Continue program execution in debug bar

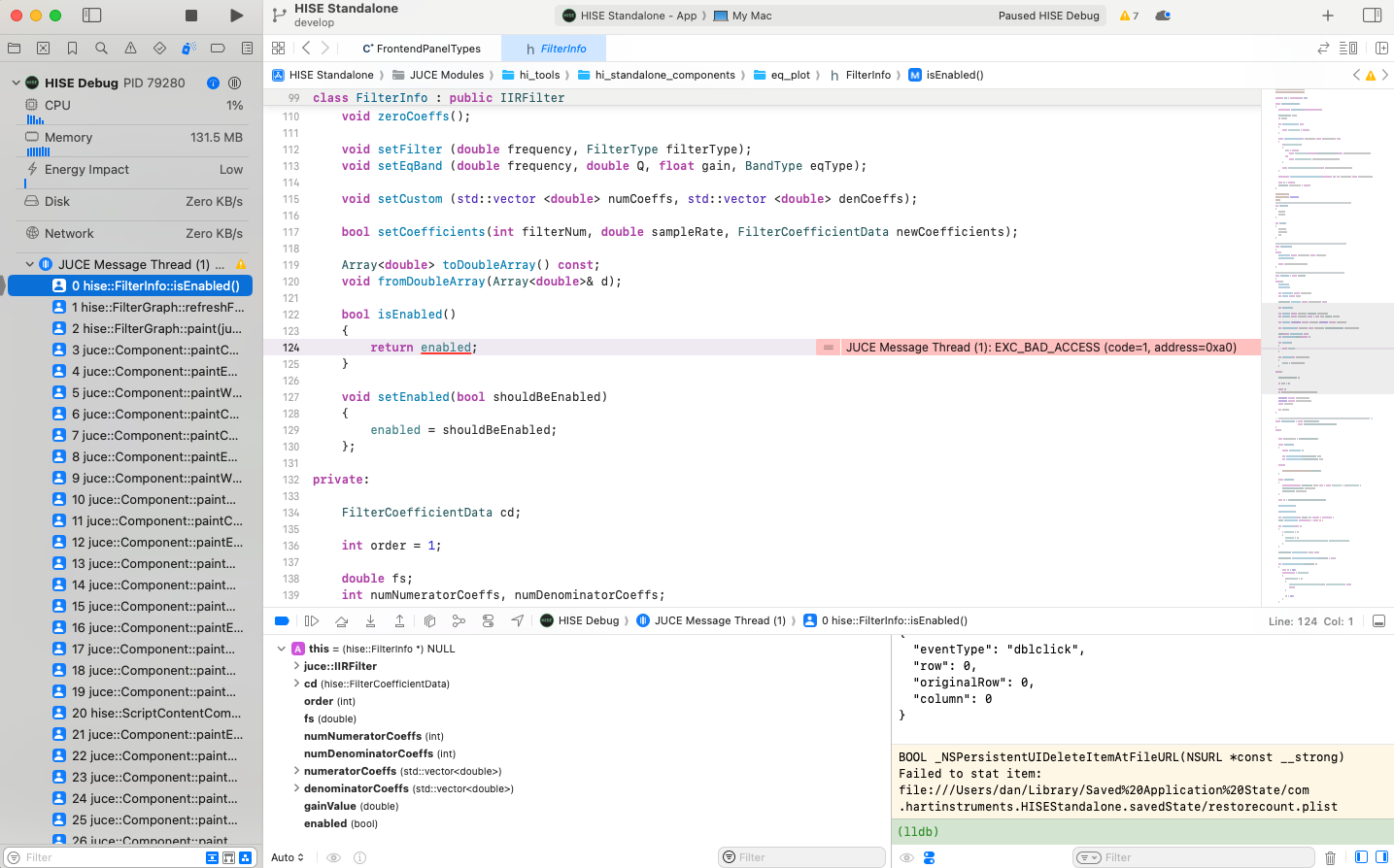pyautogui.click(x=312, y=620)
